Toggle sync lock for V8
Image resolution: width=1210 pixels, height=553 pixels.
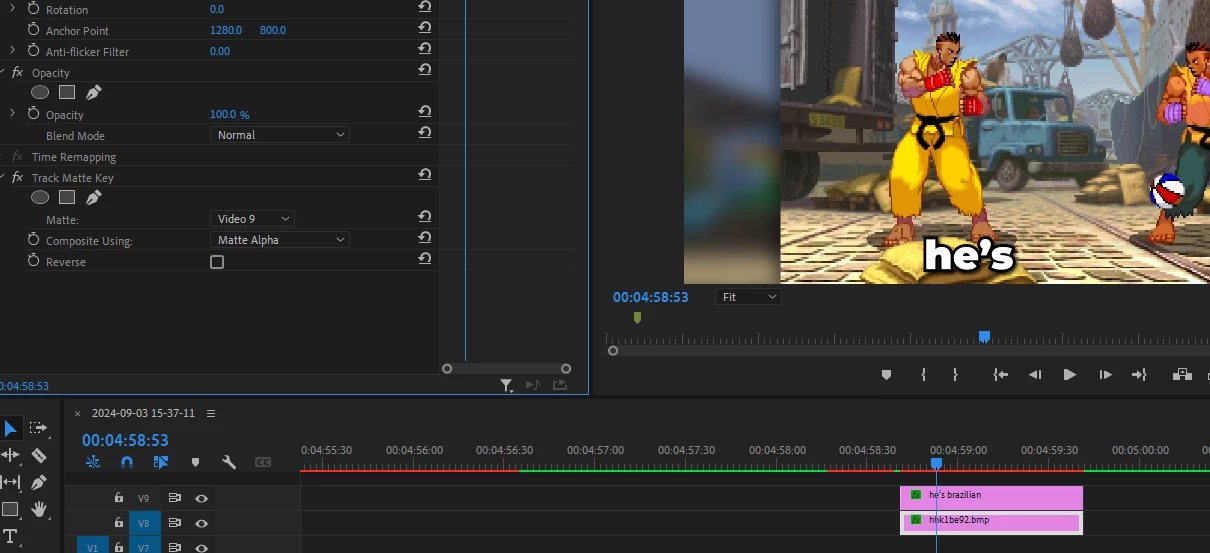pos(175,522)
